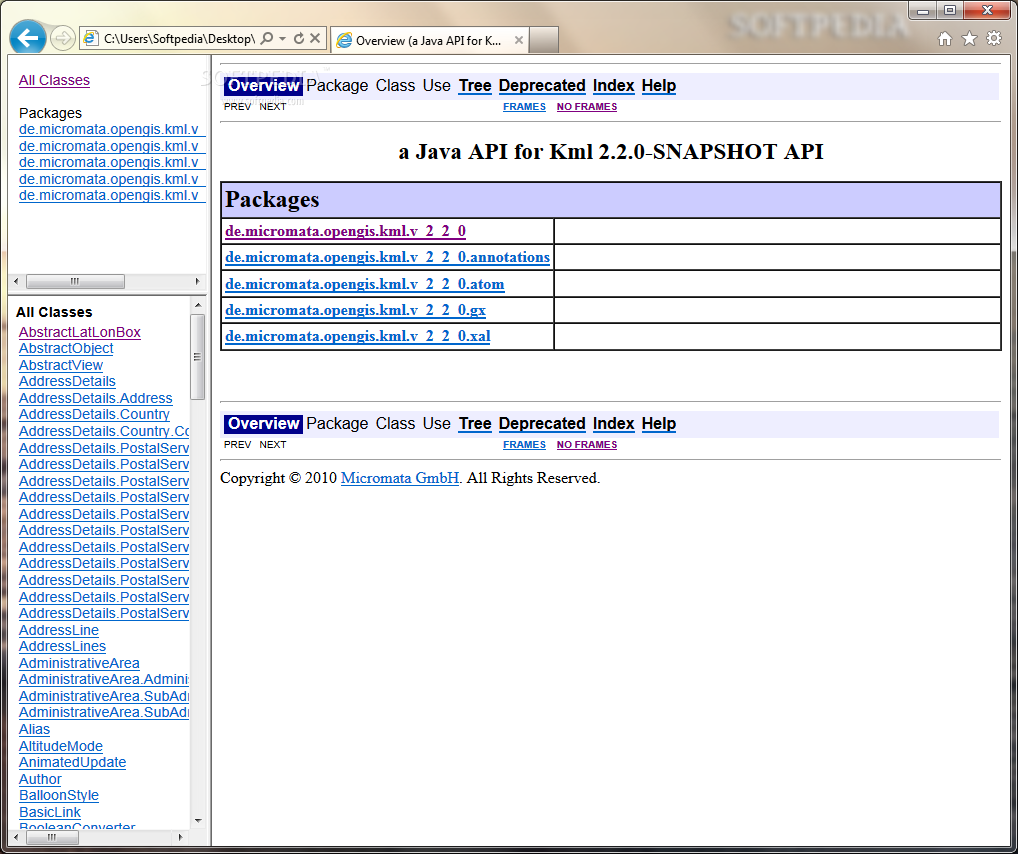Viewport: 1018px width, 854px height.
Task: Open the Tools gear icon
Action: (994, 39)
